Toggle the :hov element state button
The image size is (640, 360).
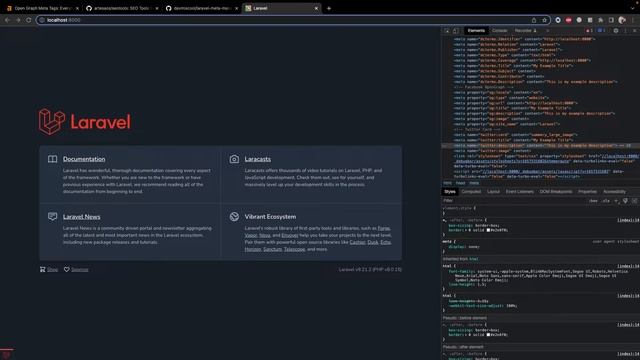click(x=593, y=201)
